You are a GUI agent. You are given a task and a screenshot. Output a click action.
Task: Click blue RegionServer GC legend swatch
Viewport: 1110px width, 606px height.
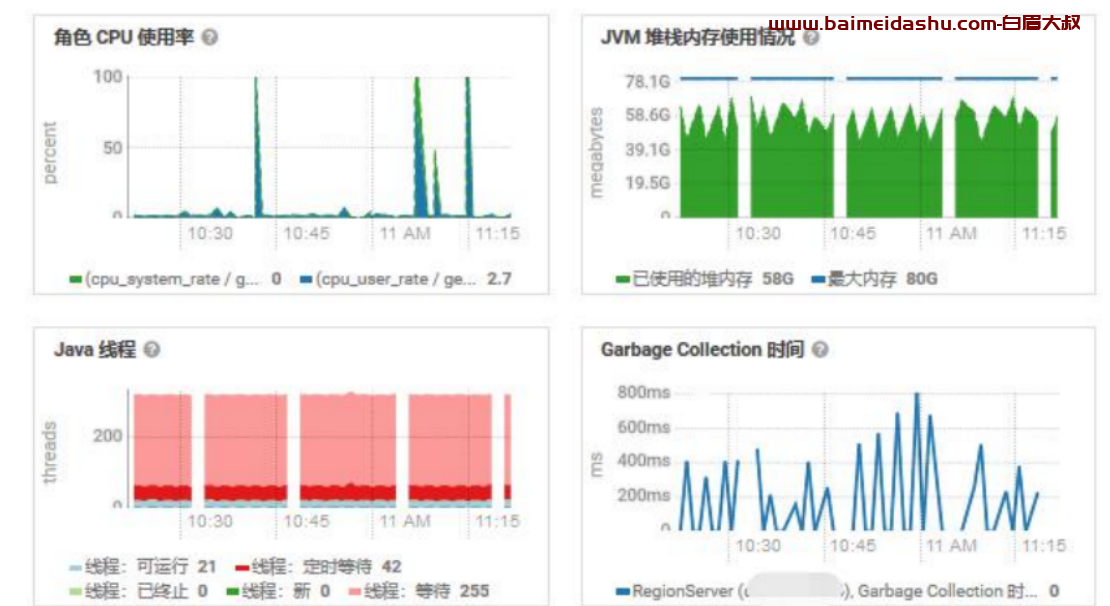623,592
